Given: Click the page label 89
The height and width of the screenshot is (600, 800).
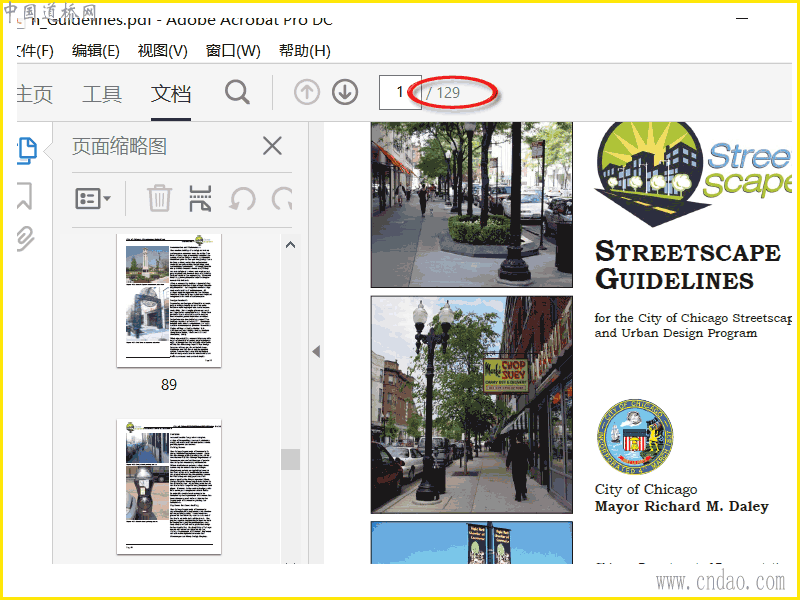Looking at the screenshot, I should [169, 385].
